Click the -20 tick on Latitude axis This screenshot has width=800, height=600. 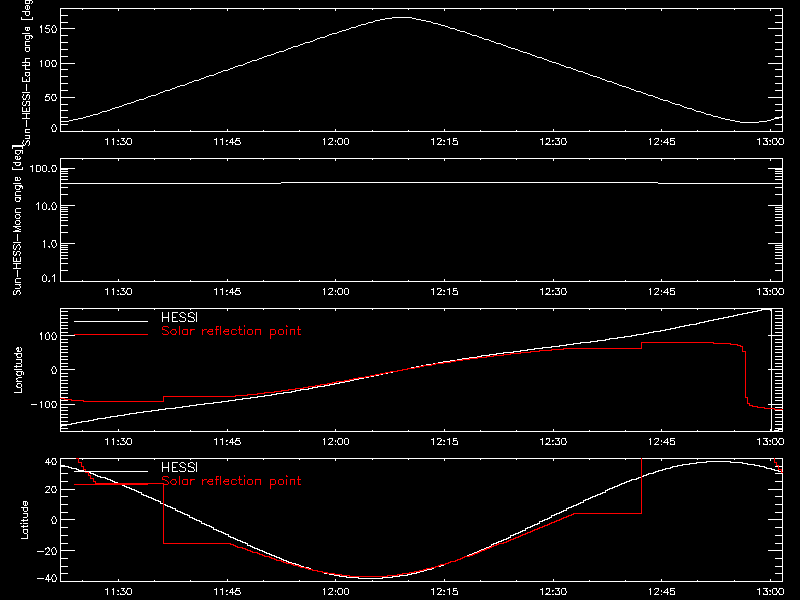[47, 551]
